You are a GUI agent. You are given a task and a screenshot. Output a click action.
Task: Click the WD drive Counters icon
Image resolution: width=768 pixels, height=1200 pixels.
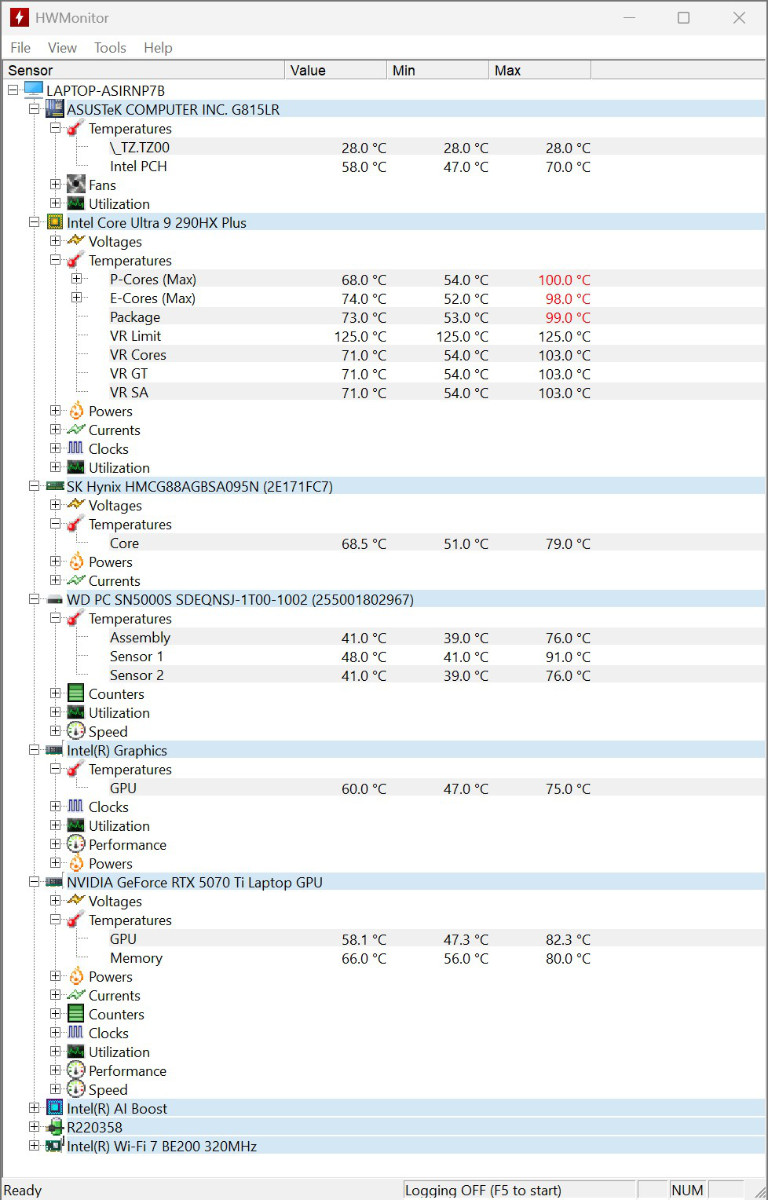(76, 693)
